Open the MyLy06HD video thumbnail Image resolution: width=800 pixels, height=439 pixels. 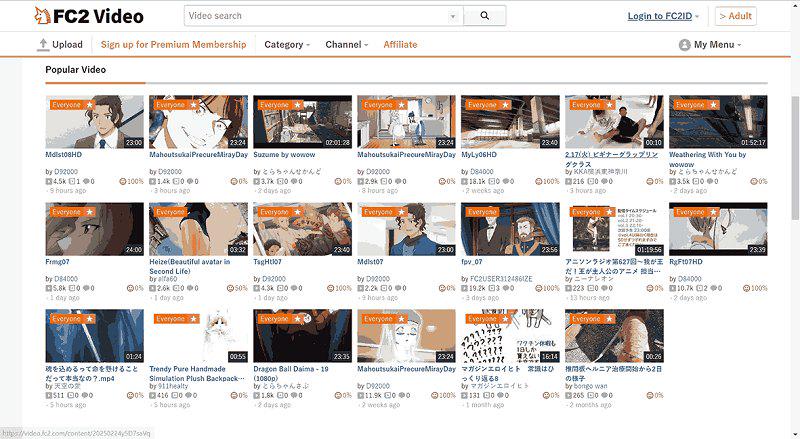tap(510, 121)
